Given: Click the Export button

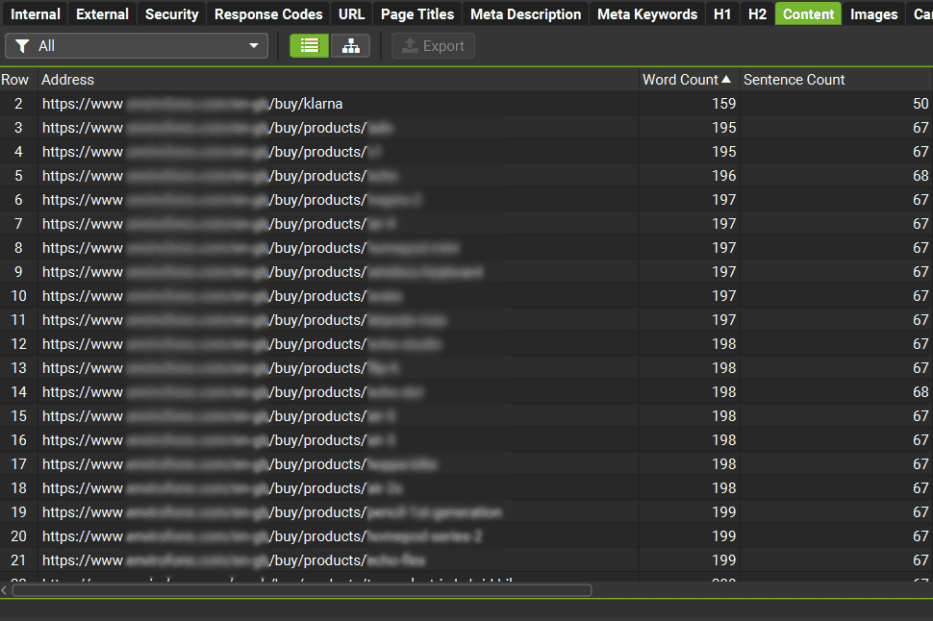Looking at the screenshot, I should (432, 45).
